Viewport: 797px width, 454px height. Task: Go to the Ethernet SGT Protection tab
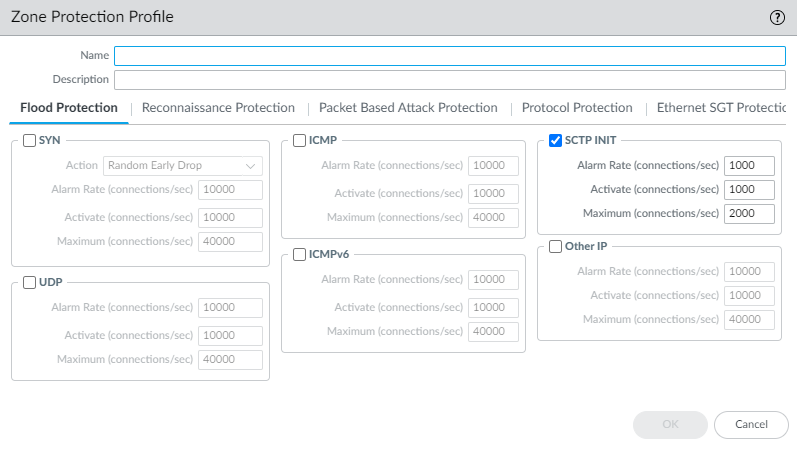[x=720, y=108]
